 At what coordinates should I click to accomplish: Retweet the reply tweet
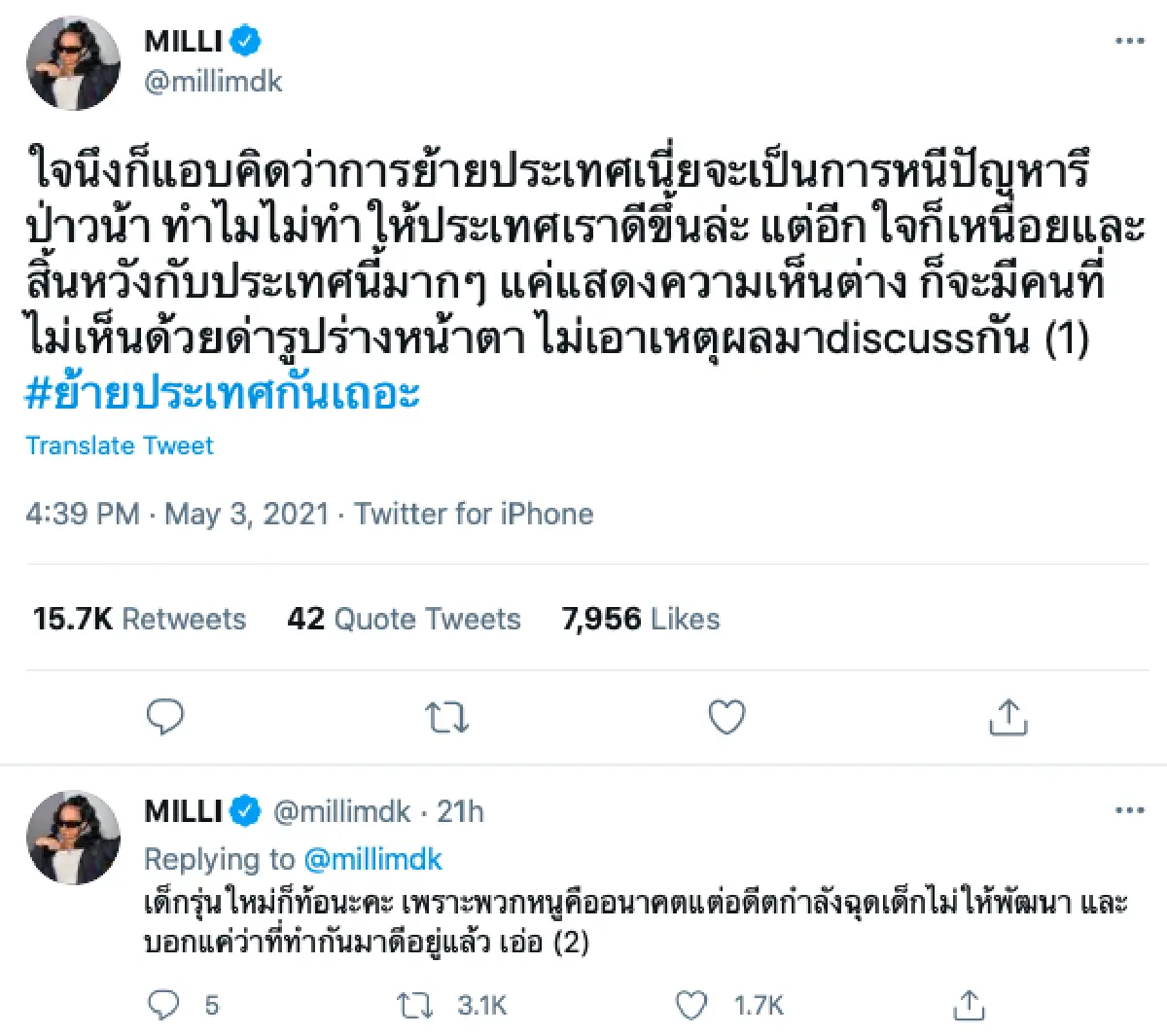point(413,1005)
